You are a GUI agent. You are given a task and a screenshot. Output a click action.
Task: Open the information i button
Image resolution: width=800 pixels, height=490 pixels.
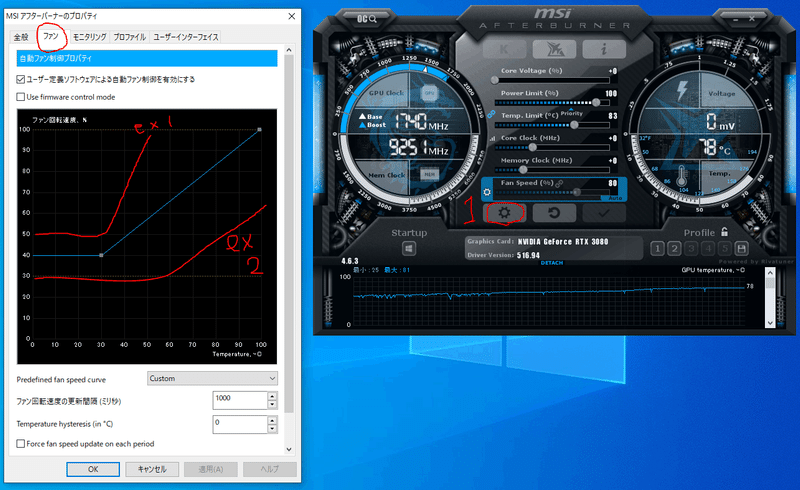604,49
